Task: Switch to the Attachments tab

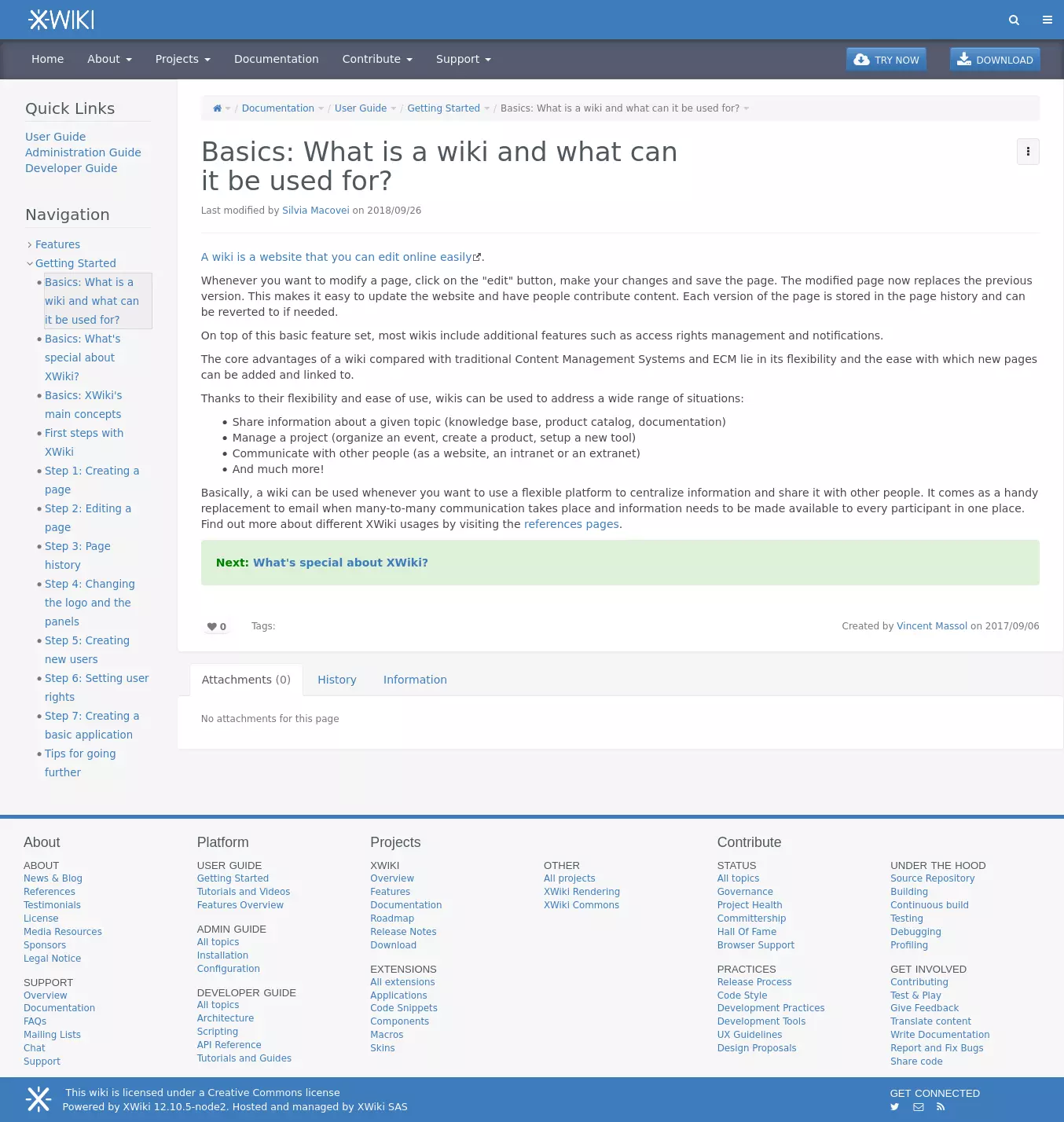Action: pyautogui.click(x=246, y=680)
